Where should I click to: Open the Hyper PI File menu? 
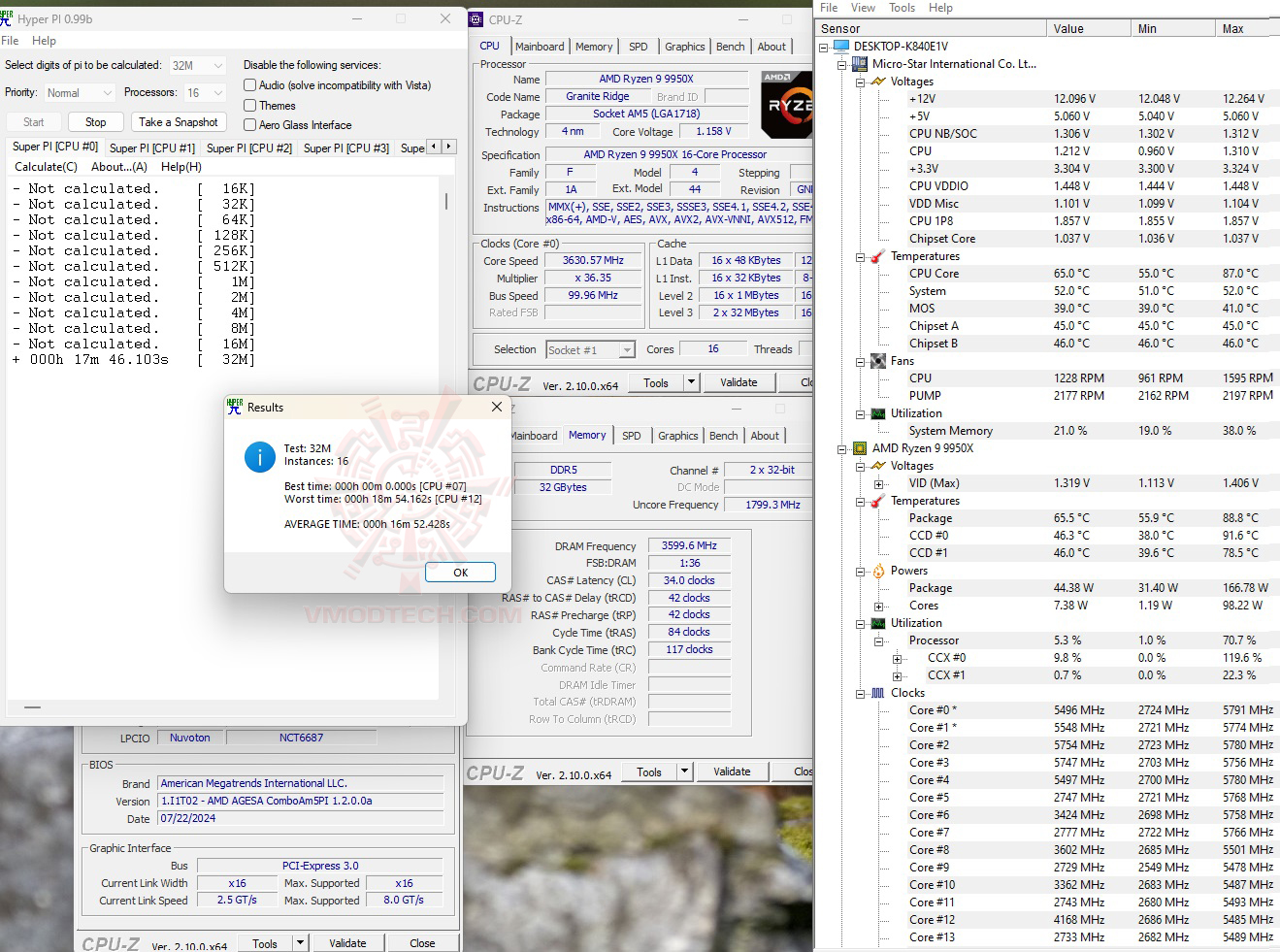click(x=10, y=41)
